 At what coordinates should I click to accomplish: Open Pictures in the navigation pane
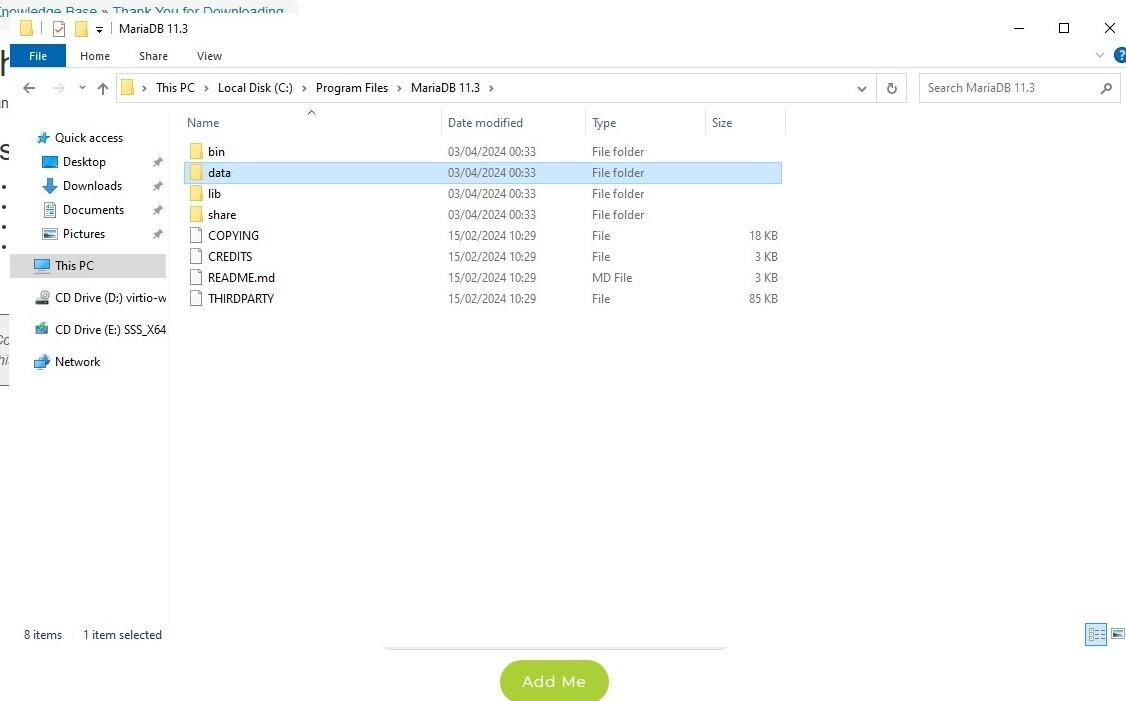84,234
